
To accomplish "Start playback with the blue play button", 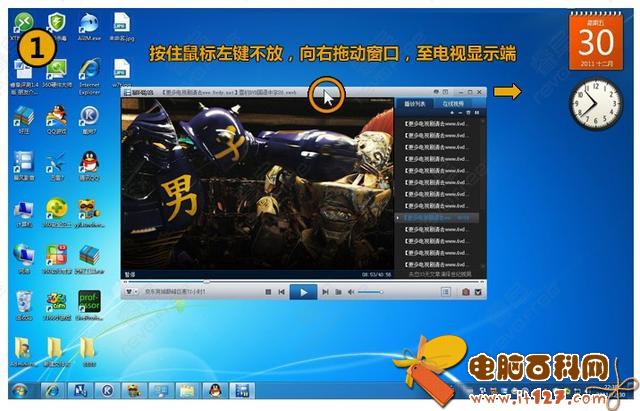I will 303,292.
